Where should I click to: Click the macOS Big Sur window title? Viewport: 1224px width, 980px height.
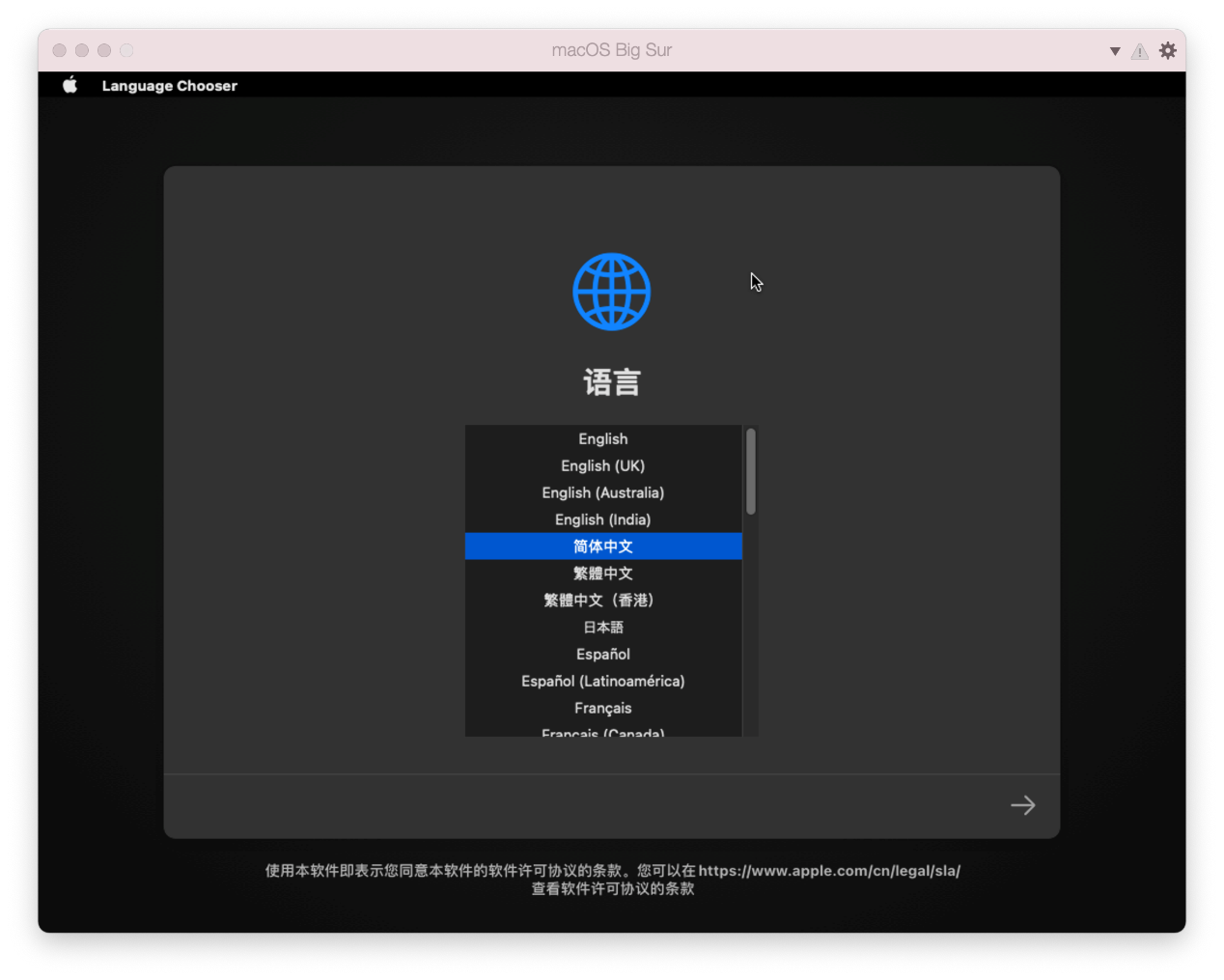click(x=612, y=50)
